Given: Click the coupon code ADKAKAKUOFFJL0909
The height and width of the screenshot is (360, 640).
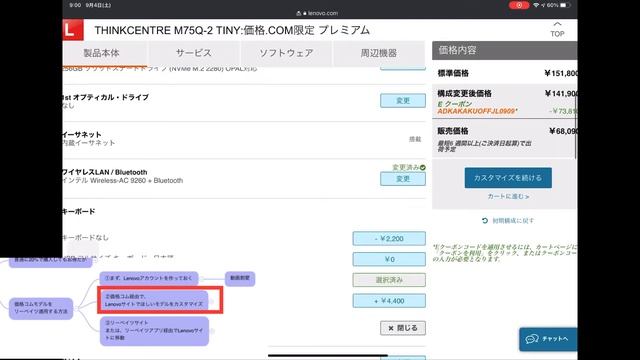Looking at the screenshot, I should [x=477, y=111].
